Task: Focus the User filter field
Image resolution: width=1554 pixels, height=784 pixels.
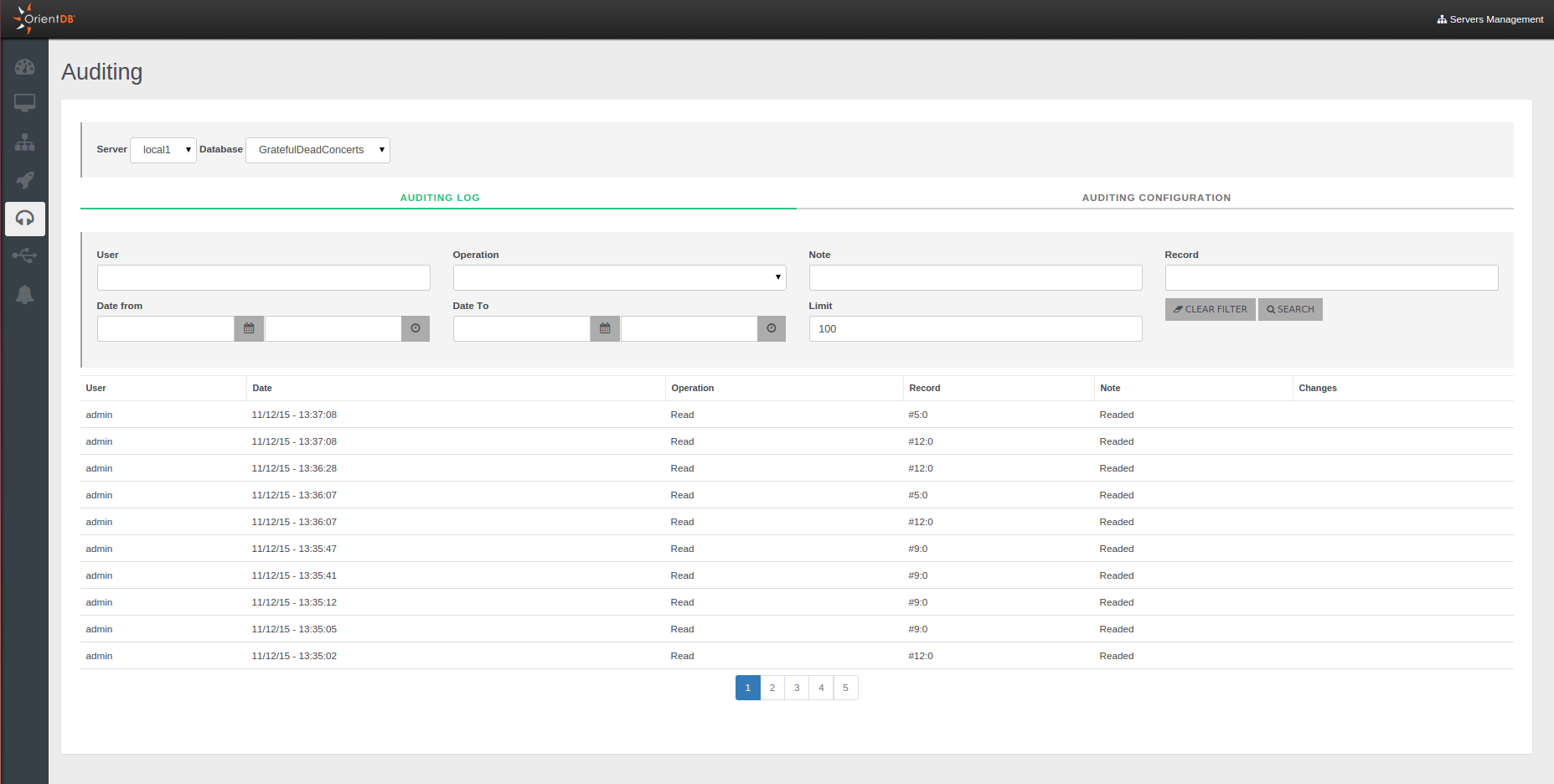Action: tap(264, 277)
